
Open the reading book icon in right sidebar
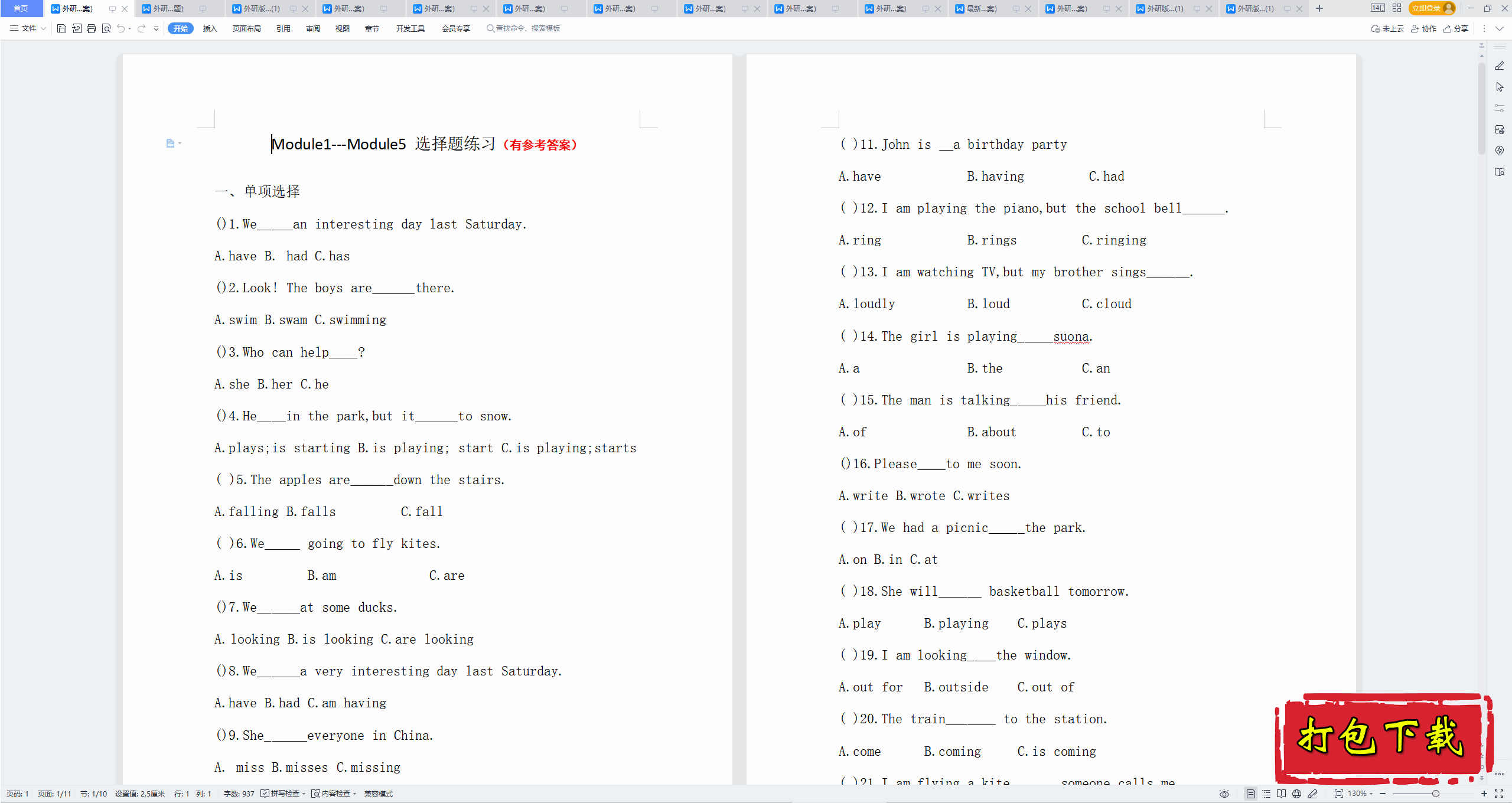tap(1499, 172)
